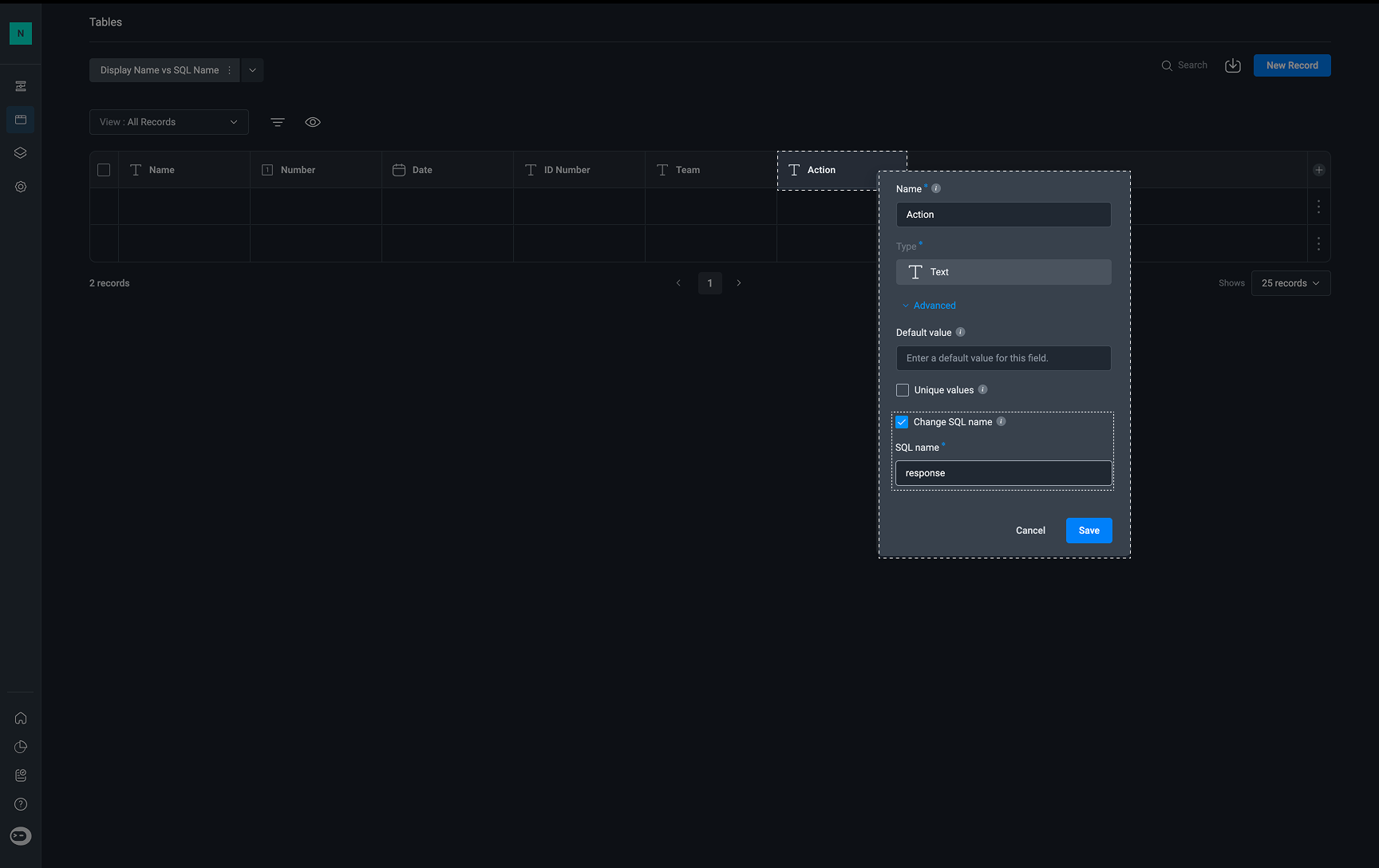Click the info icon beside Name label
Screen dimensions: 1379x868
pyautogui.click(x=936, y=189)
